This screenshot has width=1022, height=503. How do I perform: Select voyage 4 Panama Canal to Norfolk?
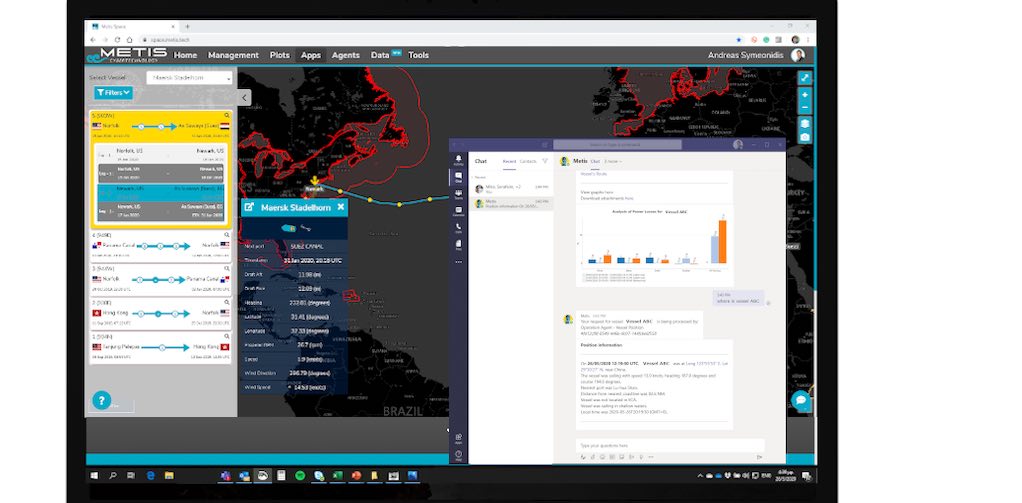[161, 247]
